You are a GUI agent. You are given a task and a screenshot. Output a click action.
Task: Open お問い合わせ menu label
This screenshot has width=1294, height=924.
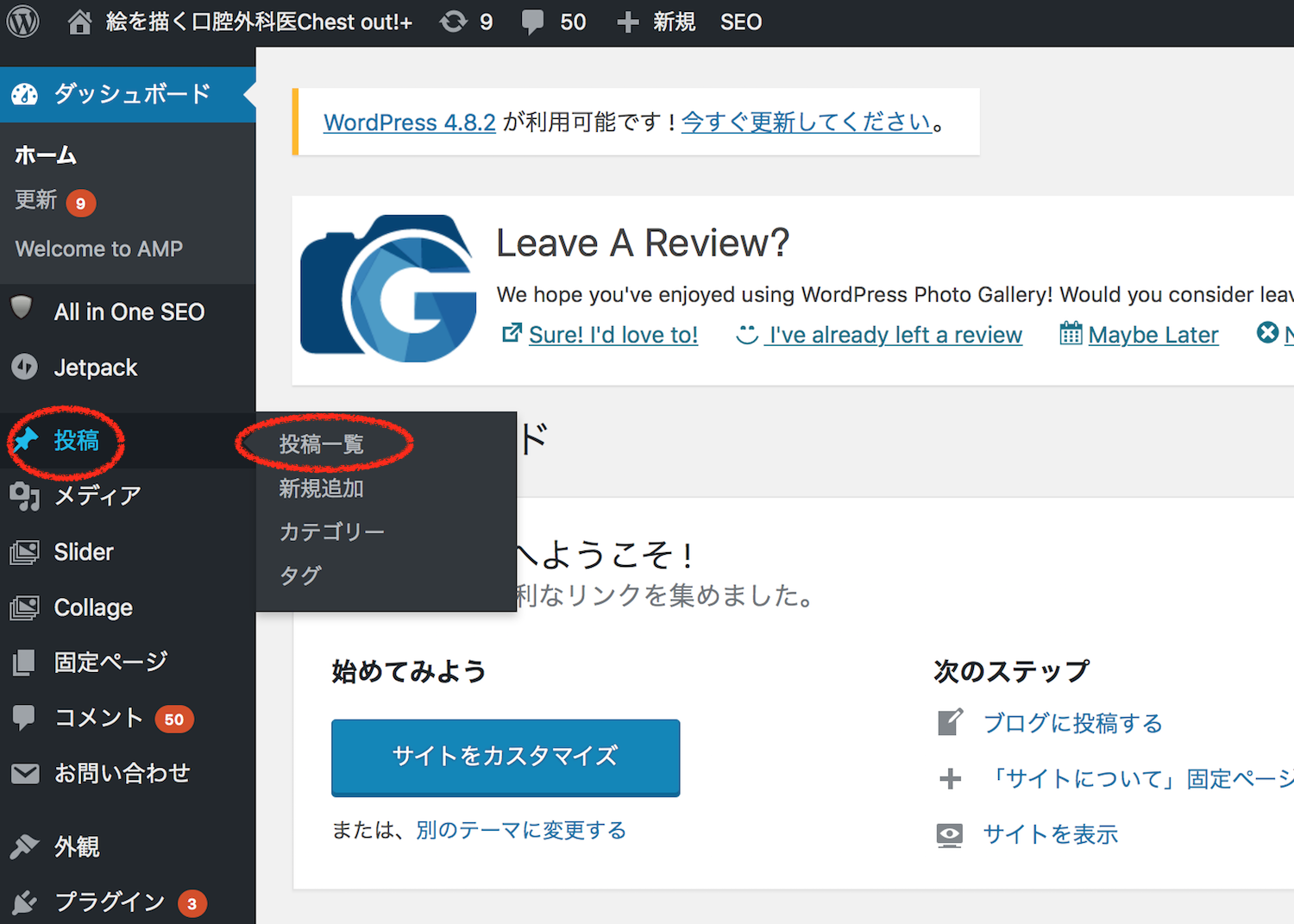click(x=122, y=773)
